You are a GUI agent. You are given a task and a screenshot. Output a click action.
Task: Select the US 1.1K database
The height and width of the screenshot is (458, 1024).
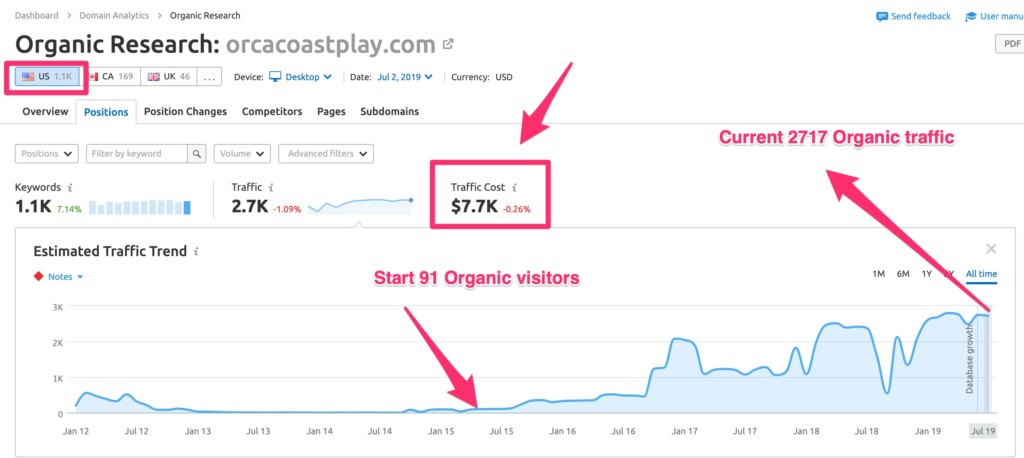pyautogui.click(x=46, y=76)
